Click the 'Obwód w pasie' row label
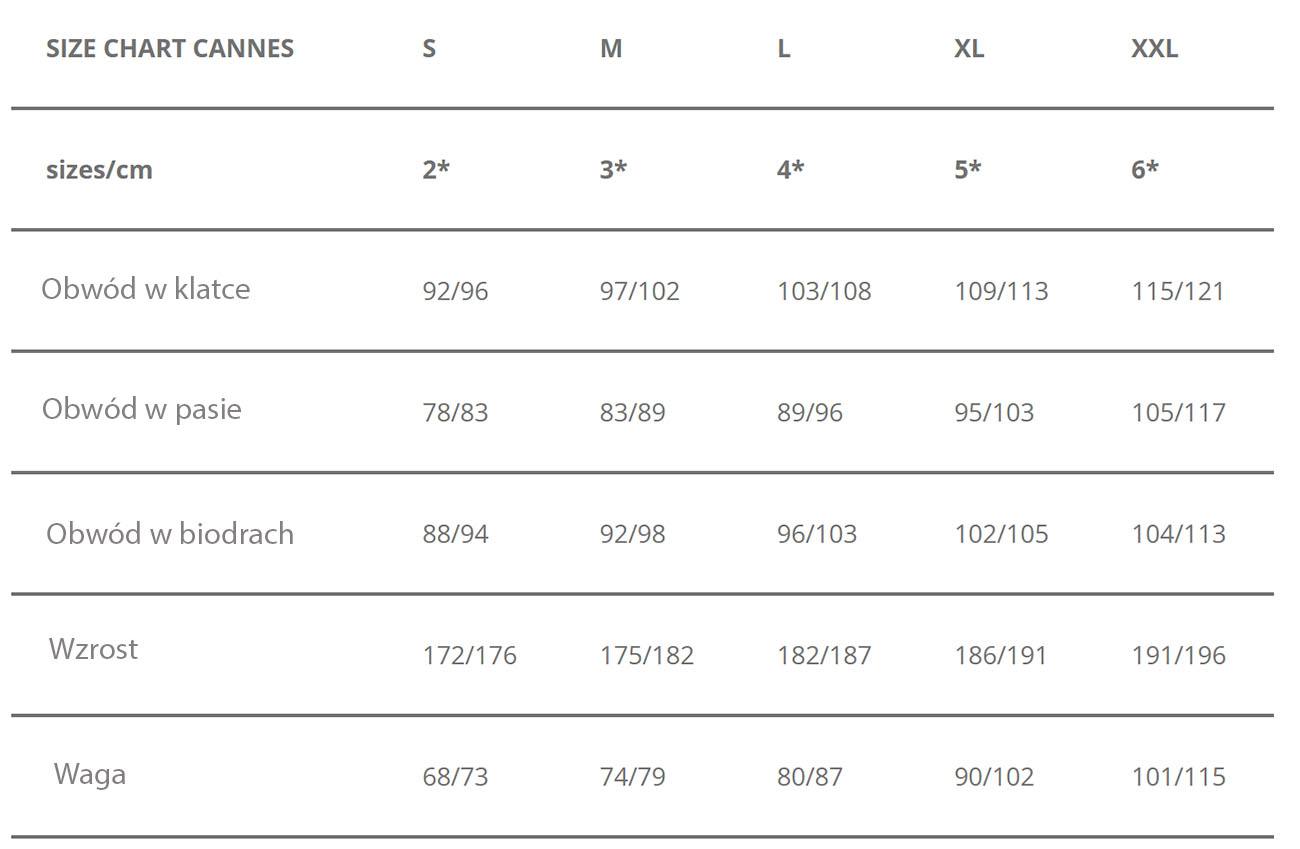1300x849 pixels. tap(142, 409)
